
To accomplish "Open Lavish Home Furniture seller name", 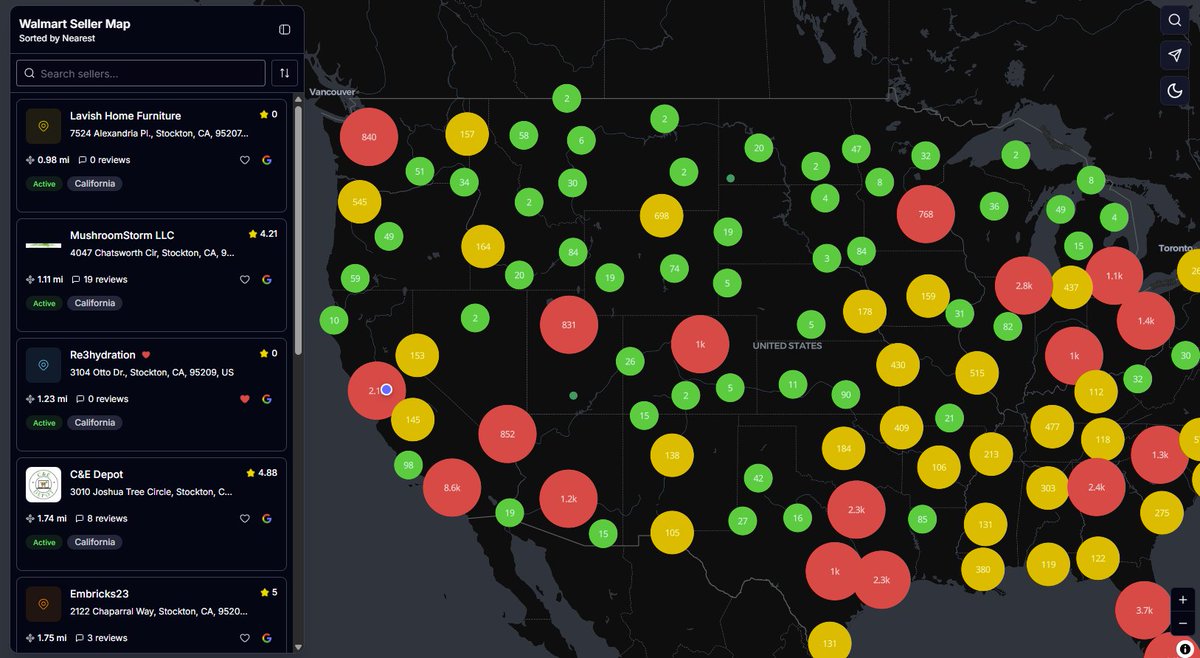I will [125, 116].
